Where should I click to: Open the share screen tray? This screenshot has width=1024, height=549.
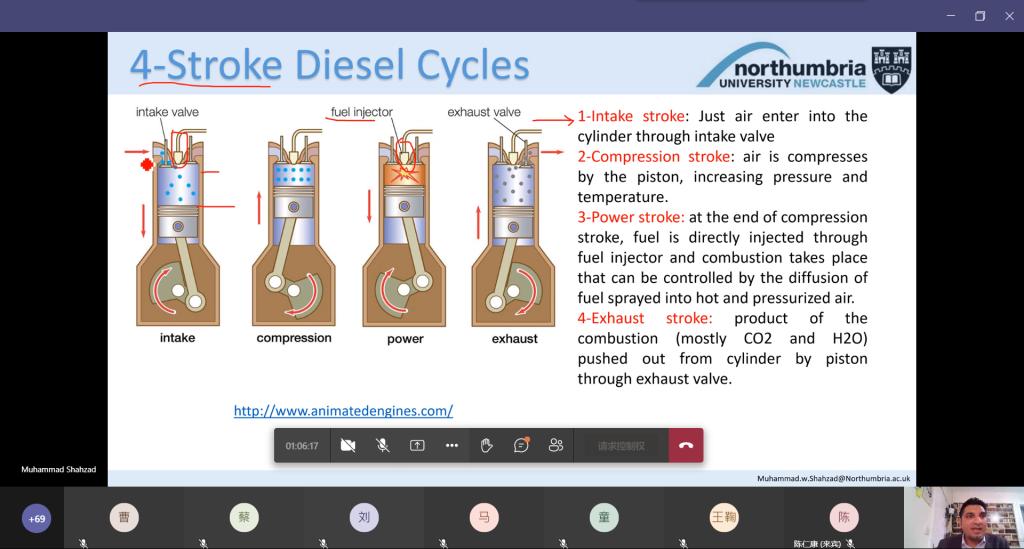tap(417, 446)
